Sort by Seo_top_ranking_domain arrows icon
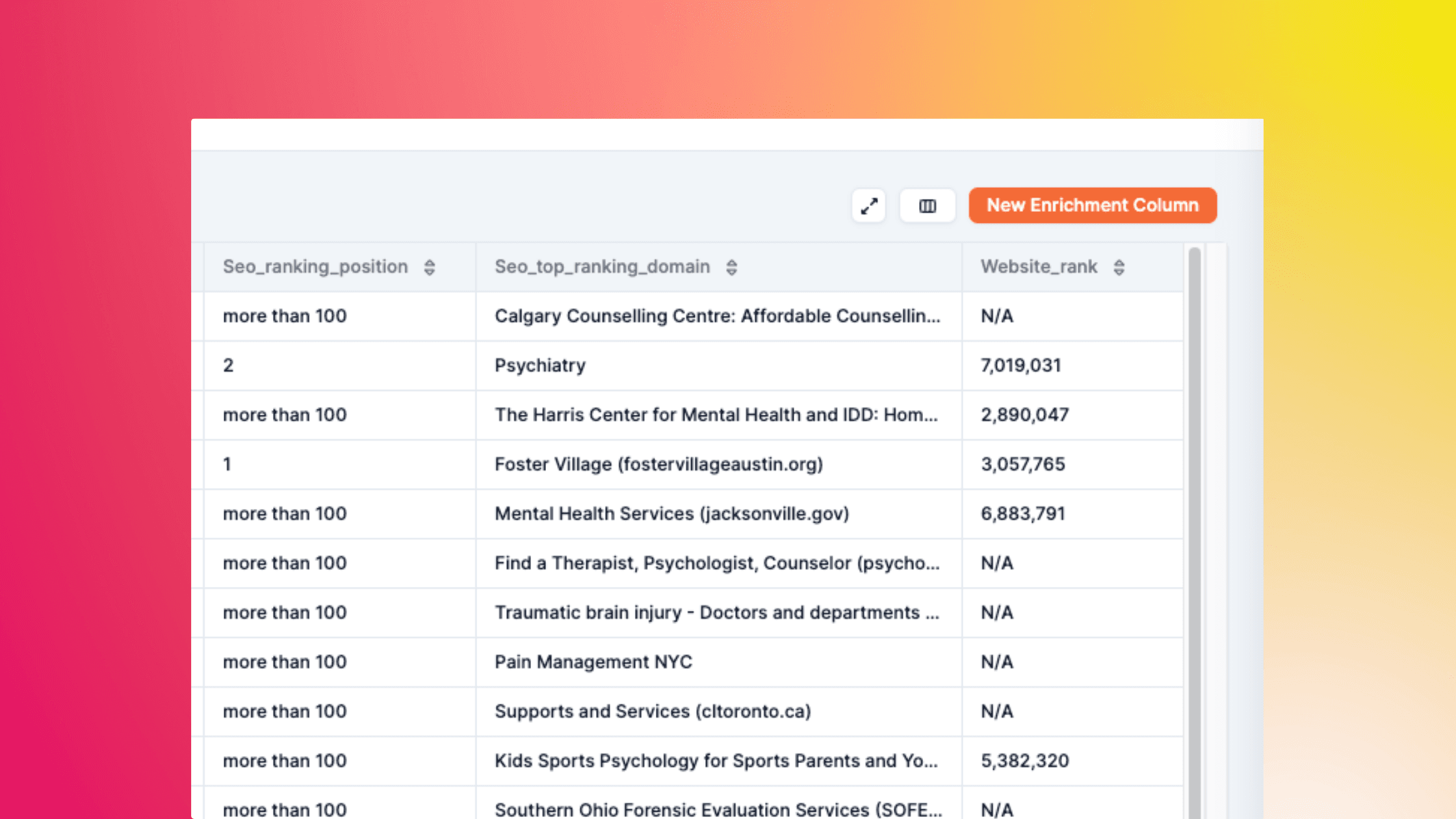 [x=731, y=267]
